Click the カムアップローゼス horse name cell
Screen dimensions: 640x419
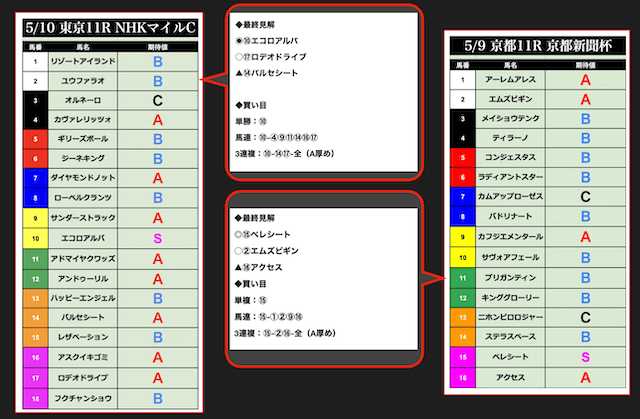[x=510, y=197]
